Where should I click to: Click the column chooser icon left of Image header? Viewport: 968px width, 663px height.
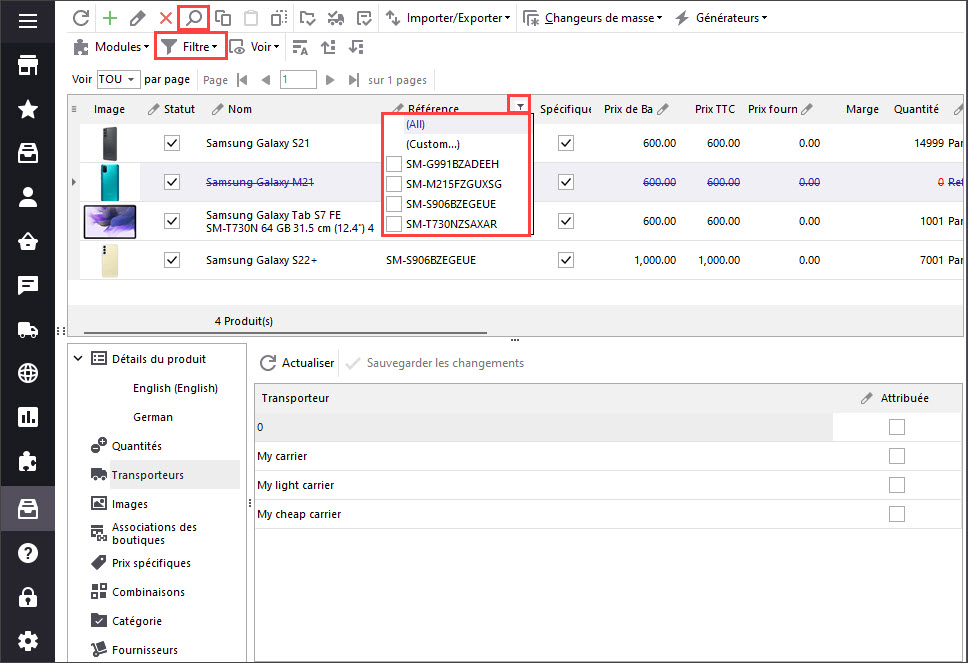click(74, 109)
